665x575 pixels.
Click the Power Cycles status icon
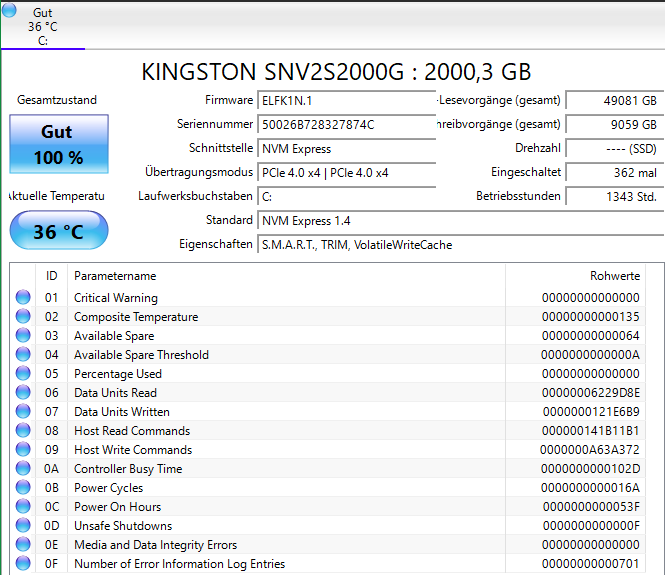pos(23,488)
